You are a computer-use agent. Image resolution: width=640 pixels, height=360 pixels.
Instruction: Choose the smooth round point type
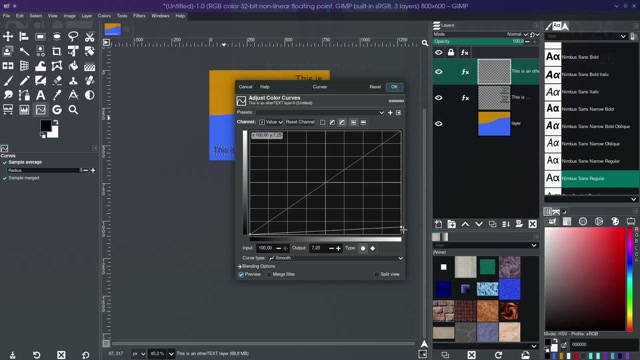click(363, 248)
